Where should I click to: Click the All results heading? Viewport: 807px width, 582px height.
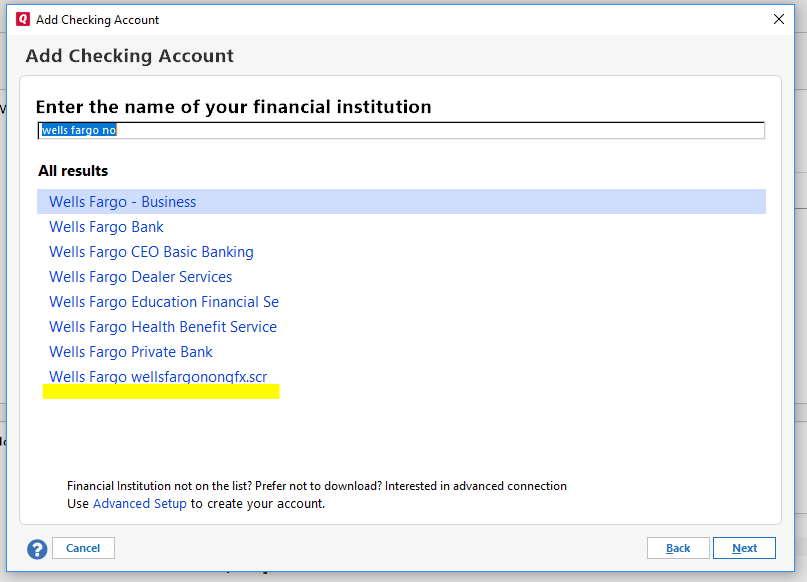coord(73,171)
